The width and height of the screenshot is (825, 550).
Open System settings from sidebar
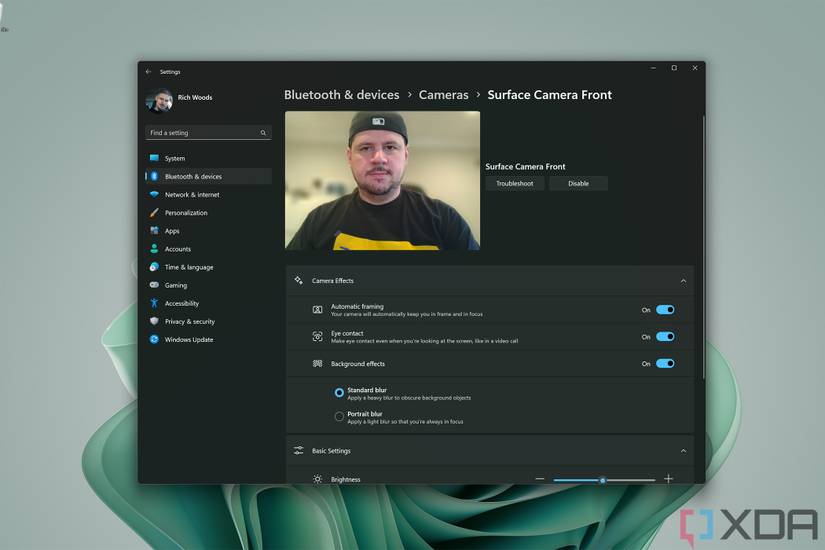coord(175,158)
